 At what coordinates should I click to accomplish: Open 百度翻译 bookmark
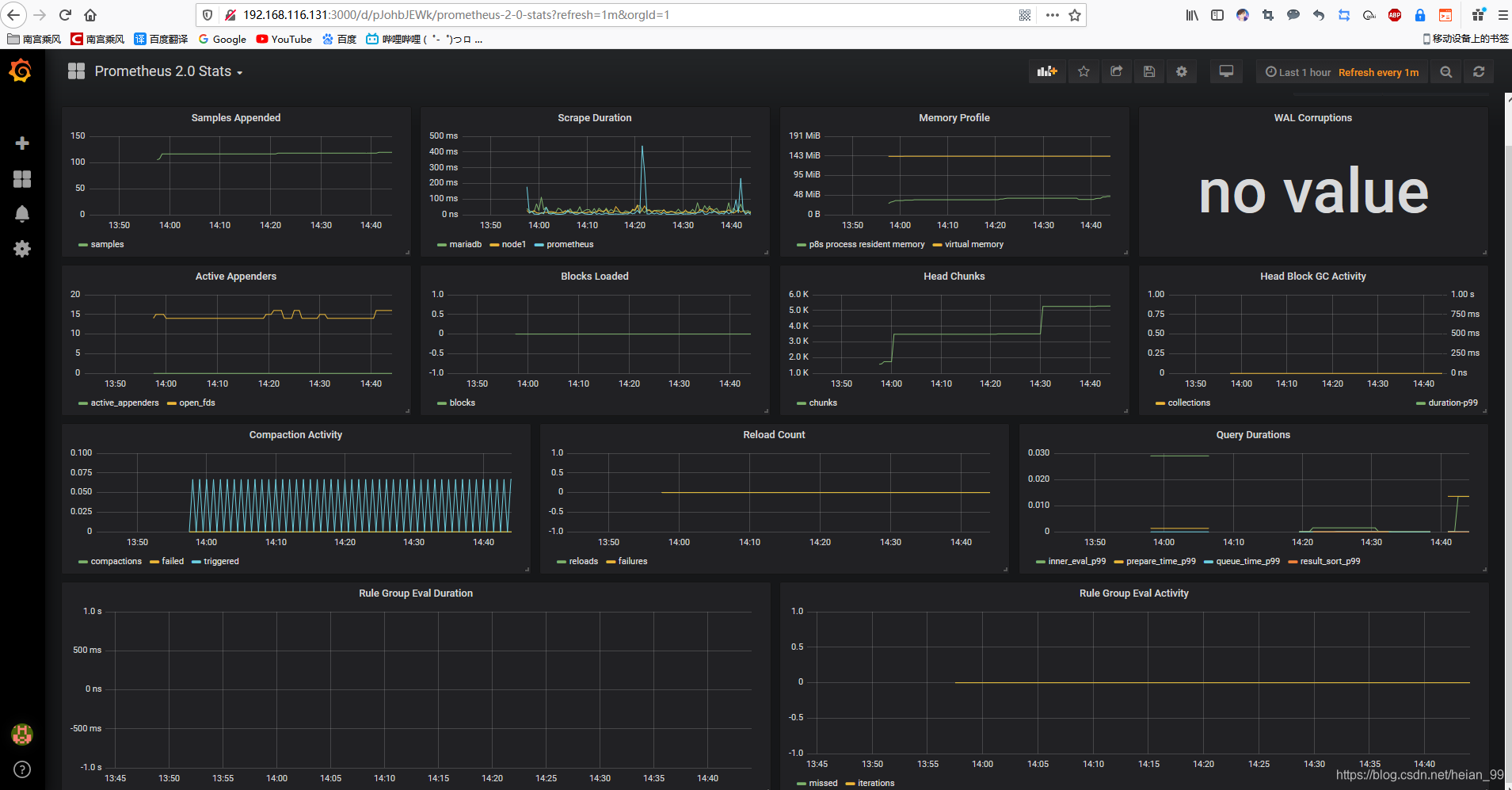(x=162, y=39)
